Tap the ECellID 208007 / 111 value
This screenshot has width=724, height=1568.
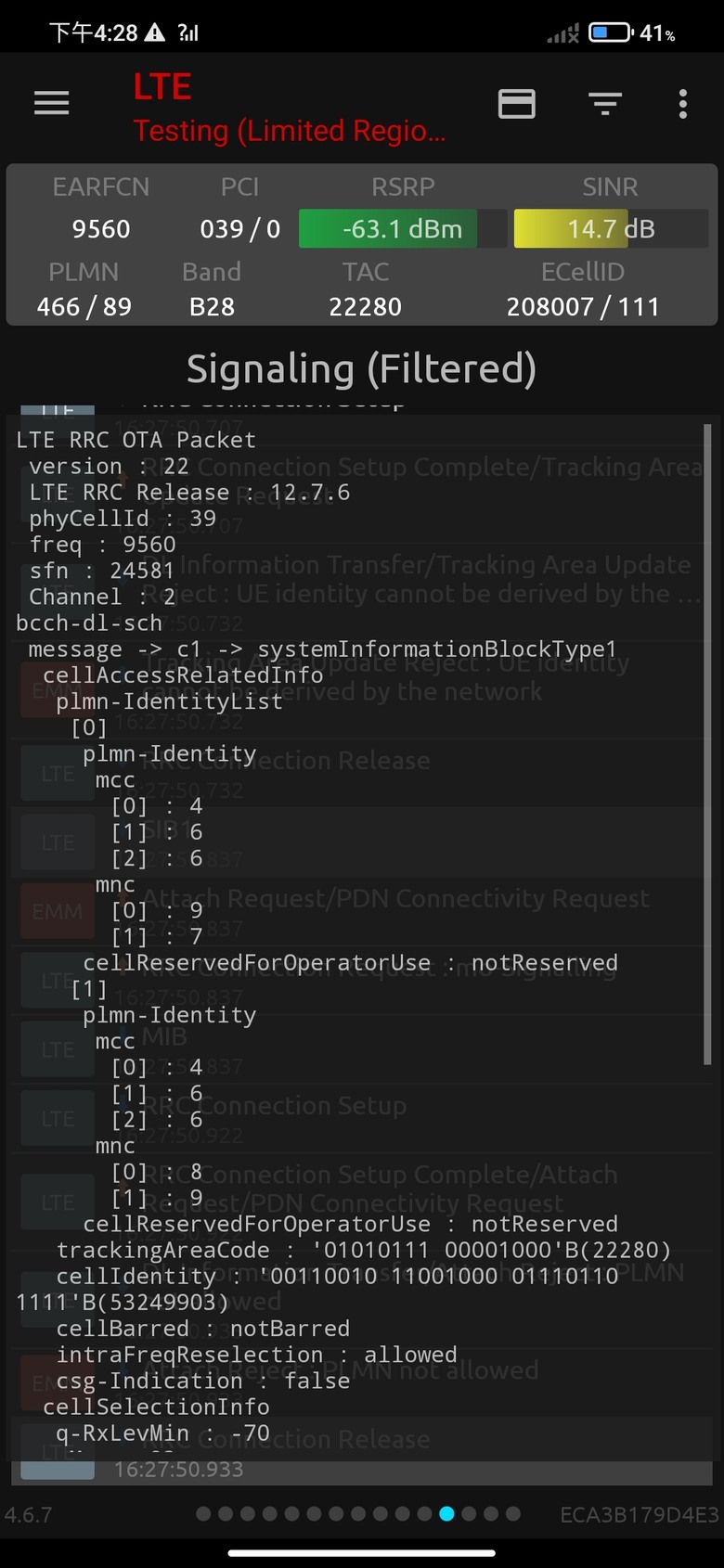[583, 307]
